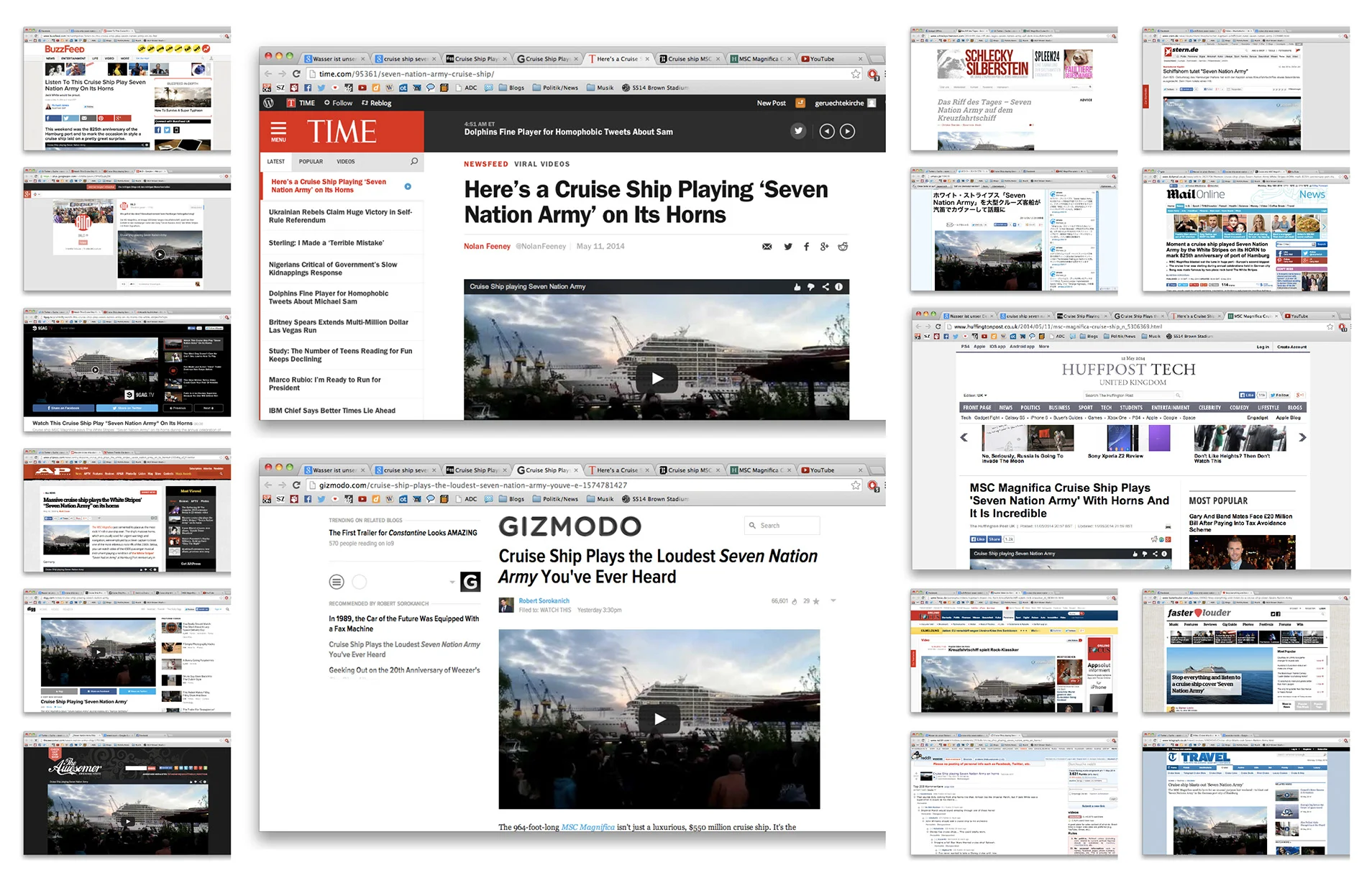Click Reblog in TIME WordPress bar
The height and width of the screenshot is (878, 1372).
[x=377, y=103]
